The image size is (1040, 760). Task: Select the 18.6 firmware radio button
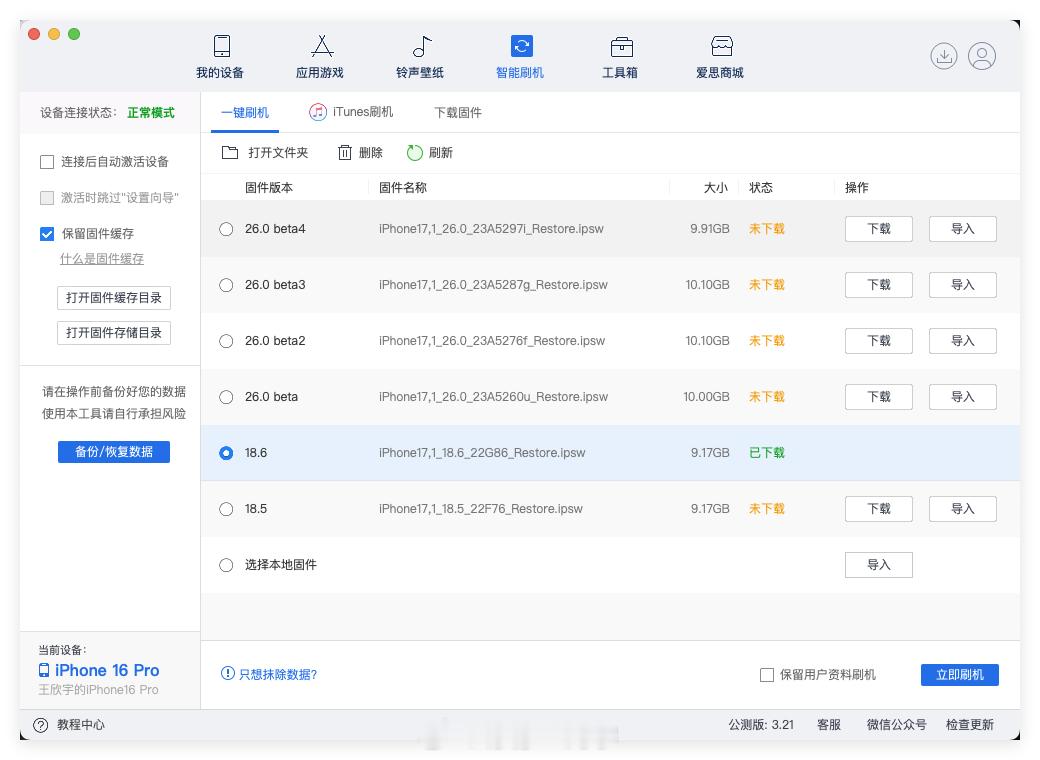point(226,453)
